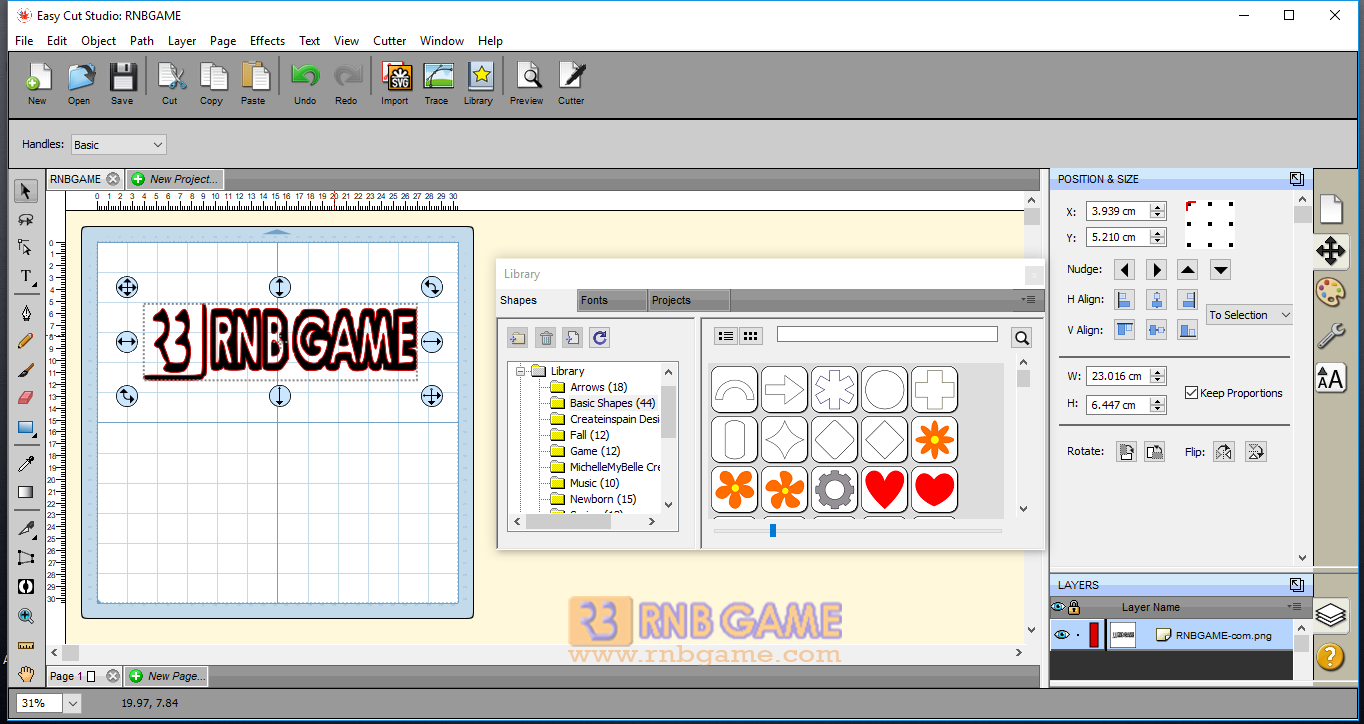This screenshot has height=724, width=1364.
Task: Pick the Text tool in left toolbar
Action: (x=26, y=276)
